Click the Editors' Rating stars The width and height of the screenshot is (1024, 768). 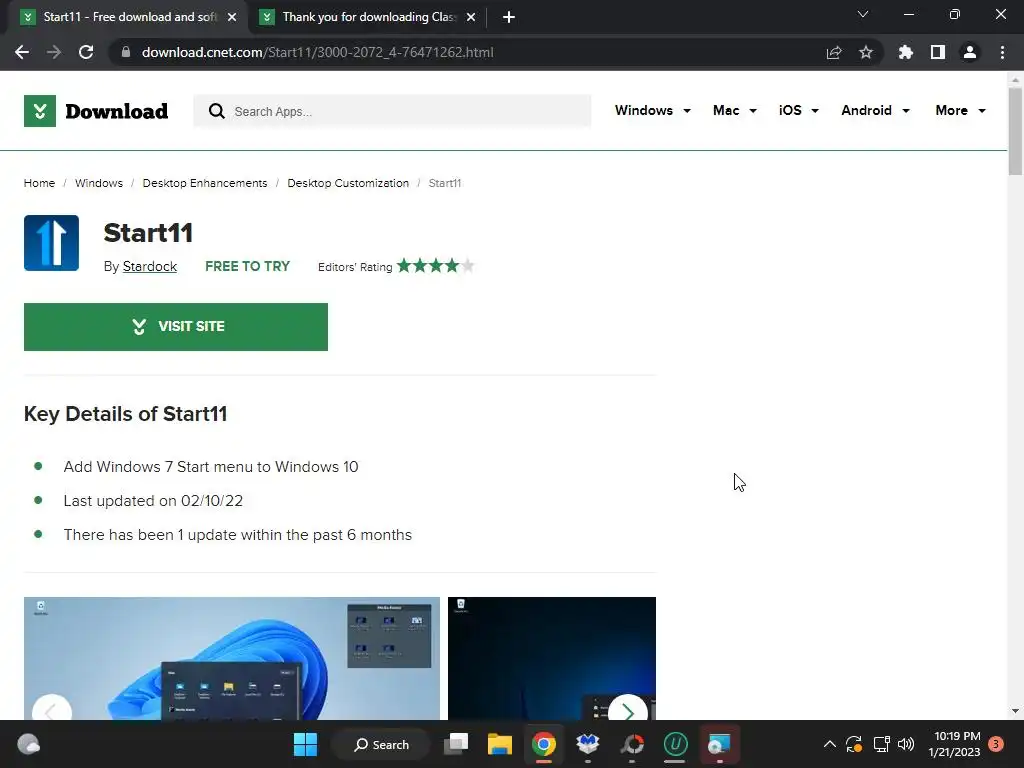click(436, 266)
